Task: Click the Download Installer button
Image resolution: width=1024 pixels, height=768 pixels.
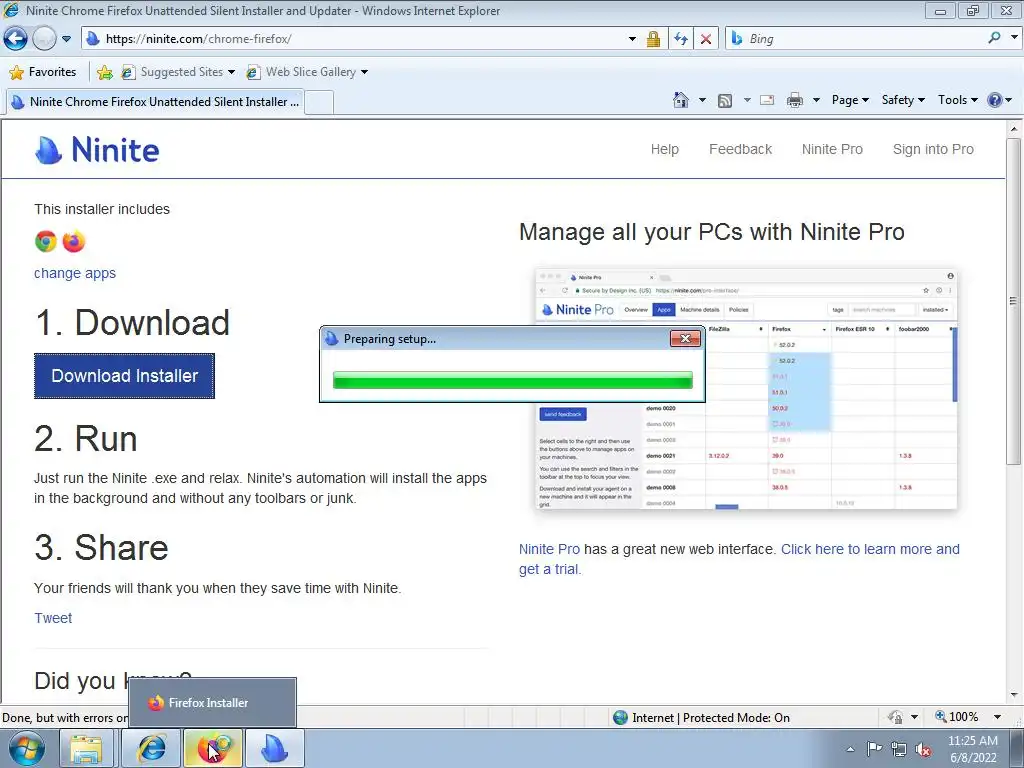Action: (124, 376)
